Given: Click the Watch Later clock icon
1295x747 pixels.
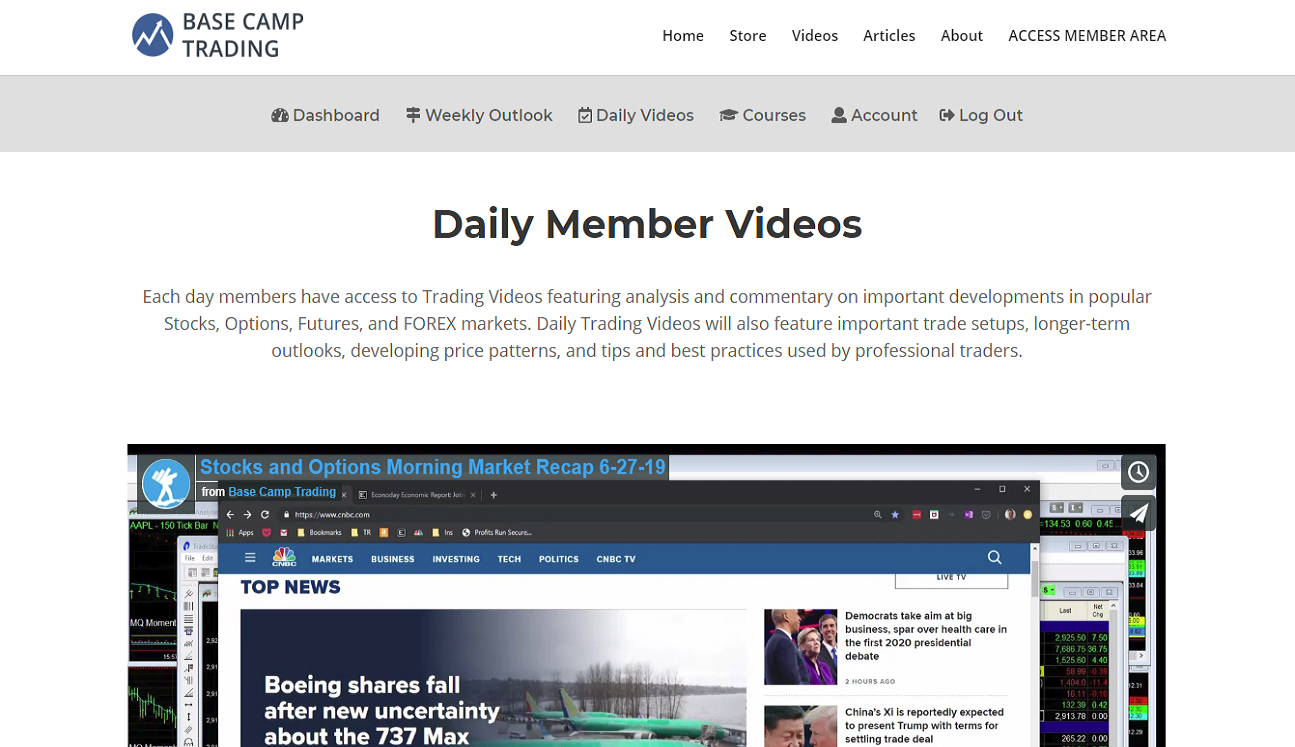Looking at the screenshot, I should click(1138, 472).
